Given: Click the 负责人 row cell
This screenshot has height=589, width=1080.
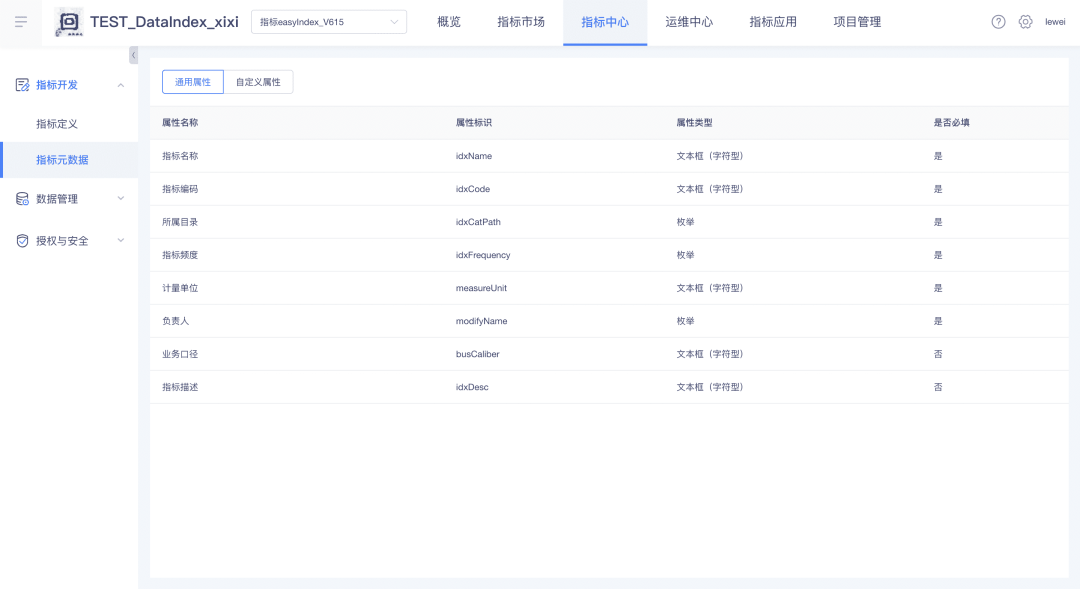Looking at the screenshot, I should 176,321.
